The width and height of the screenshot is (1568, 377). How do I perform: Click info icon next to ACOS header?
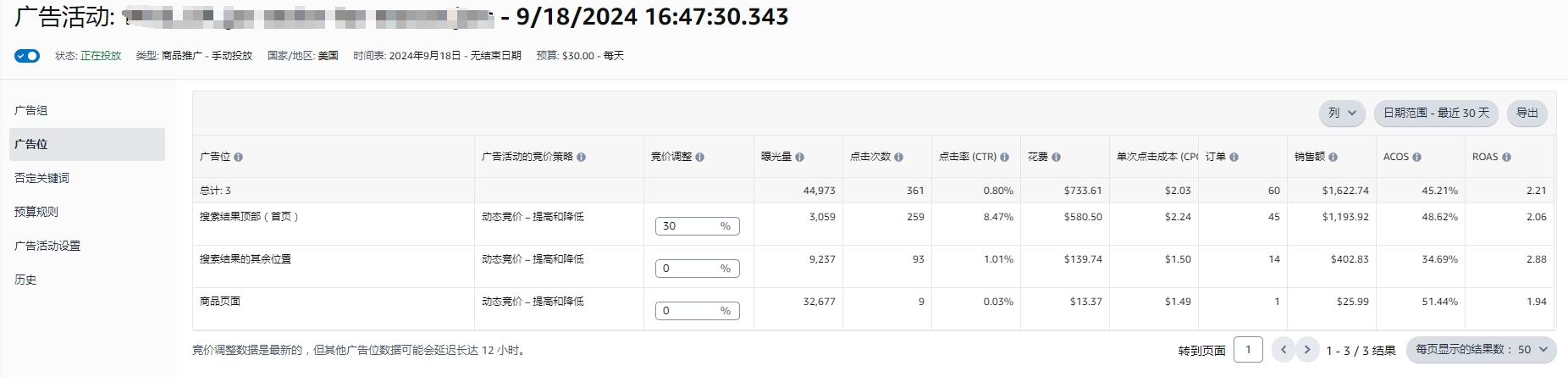pos(1416,158)
